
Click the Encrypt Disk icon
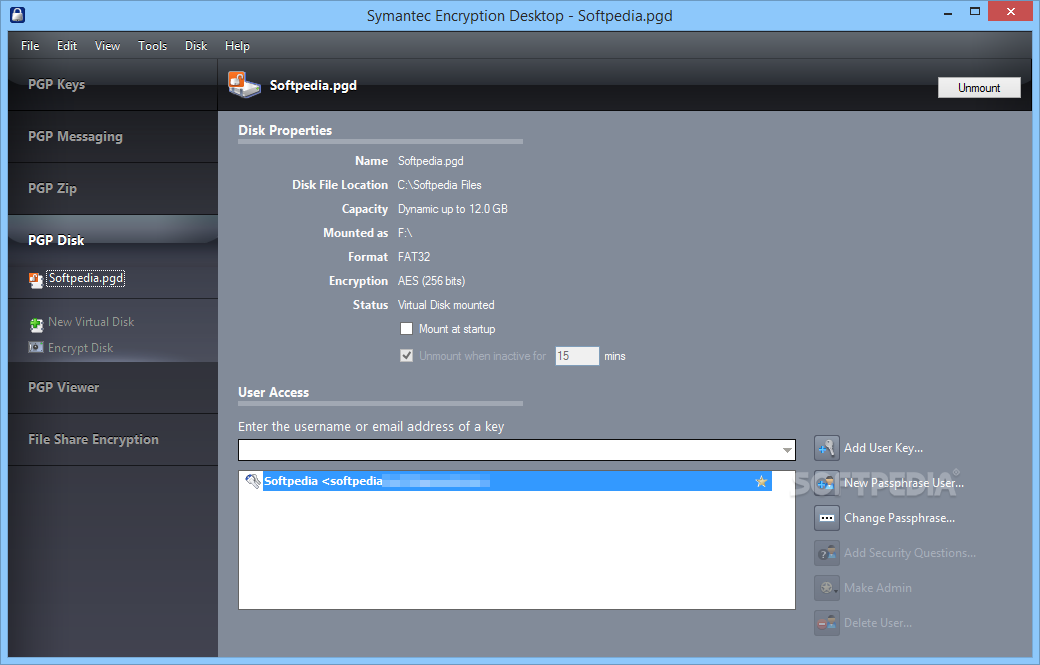coord(36,347)
